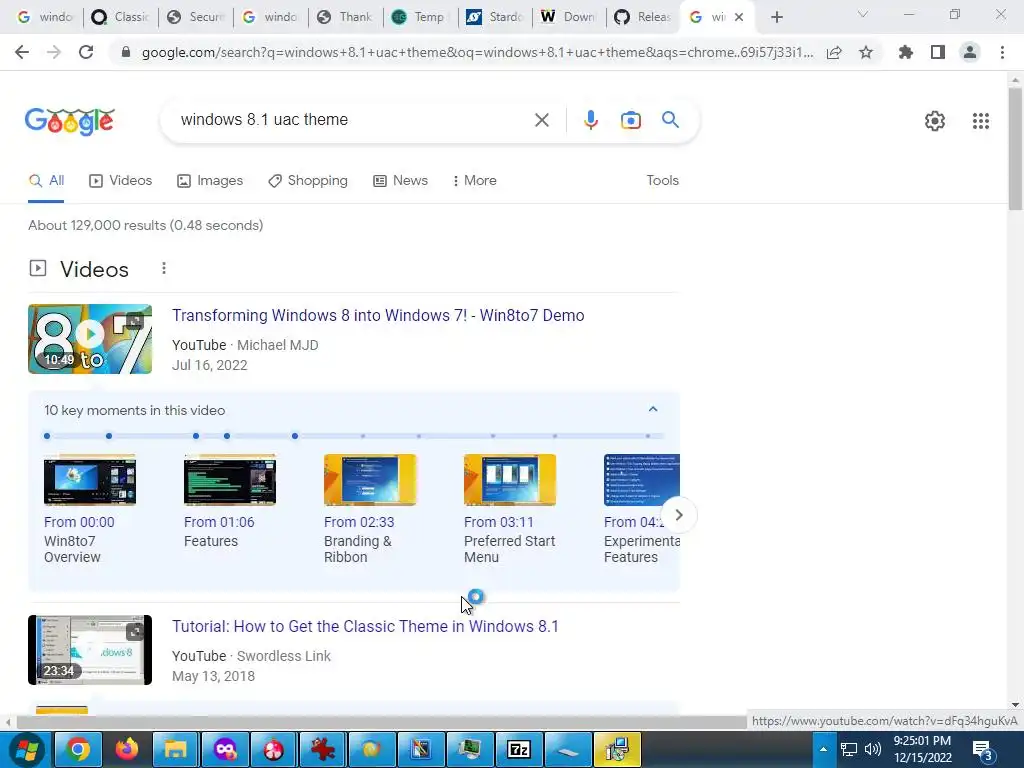Image resolution: width=1024 pixels, height=768 pixels.
Task: Click the first key-moment timeline dot
Action: (47, 436)
